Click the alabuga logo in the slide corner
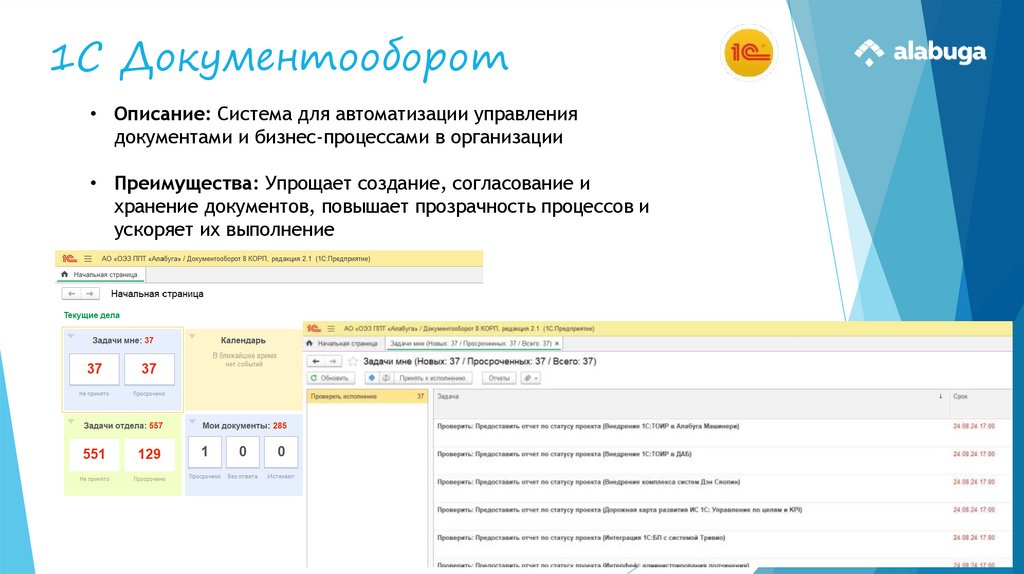The width and height of the screenshot is (1024, 574). [x=921, y=52]
